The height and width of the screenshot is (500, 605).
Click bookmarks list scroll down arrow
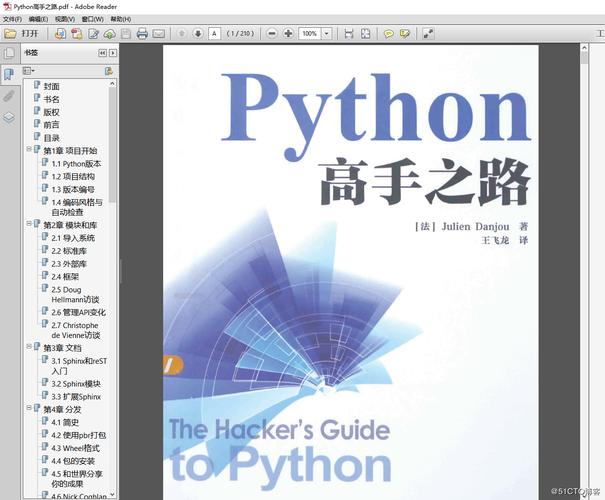point(112,494)
